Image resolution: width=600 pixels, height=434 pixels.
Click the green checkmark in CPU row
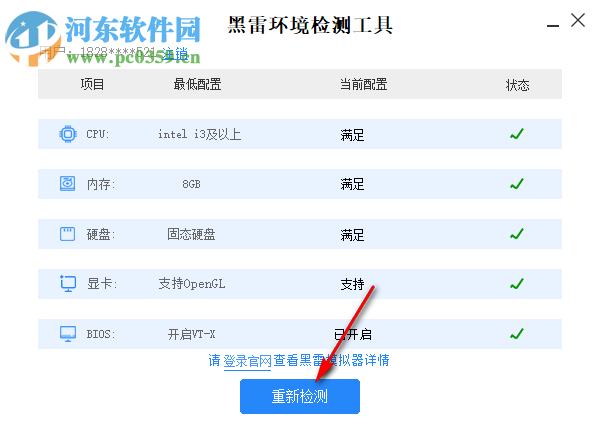tap(517, 134)
